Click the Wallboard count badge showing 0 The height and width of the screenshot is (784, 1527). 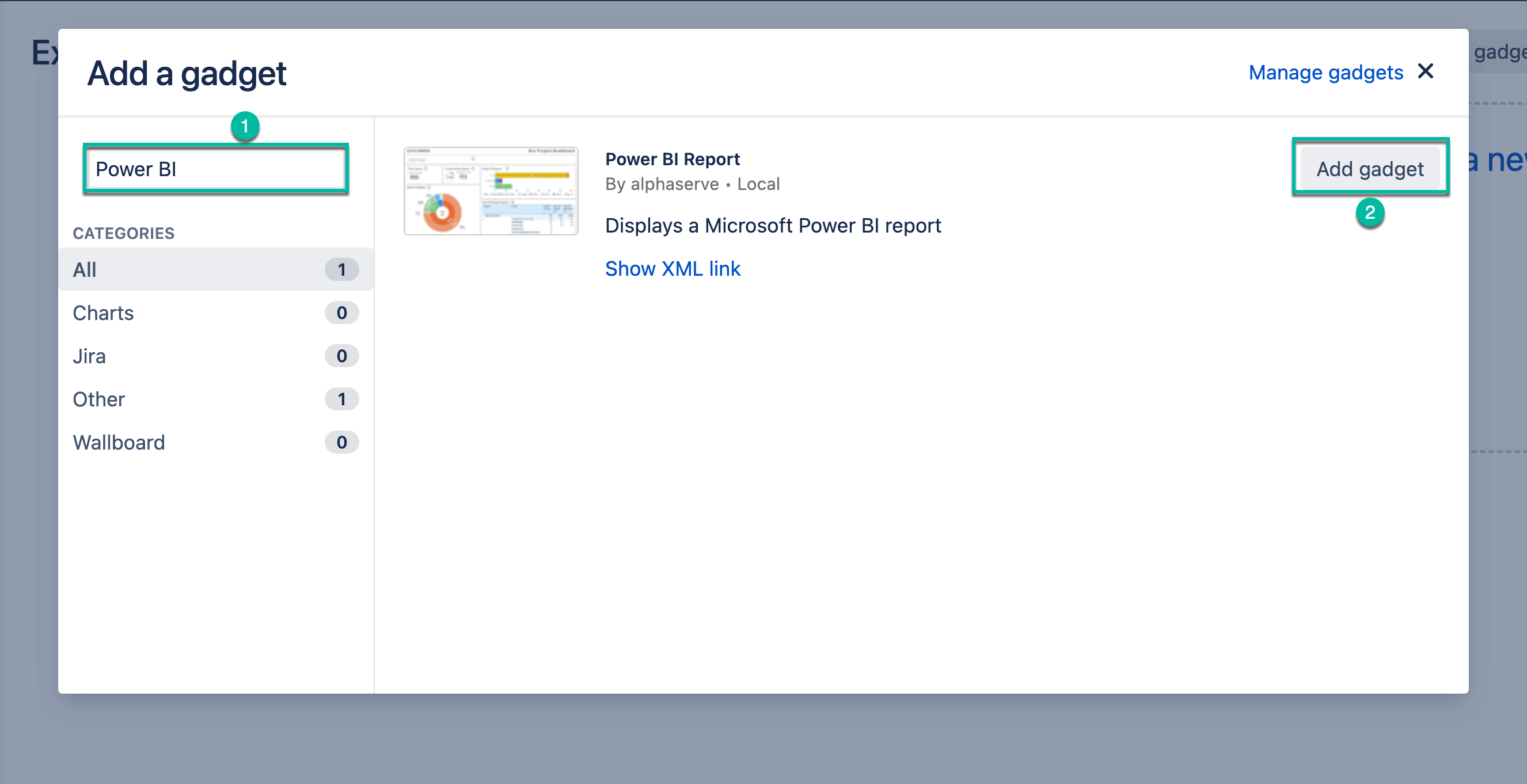click(341, 443)
